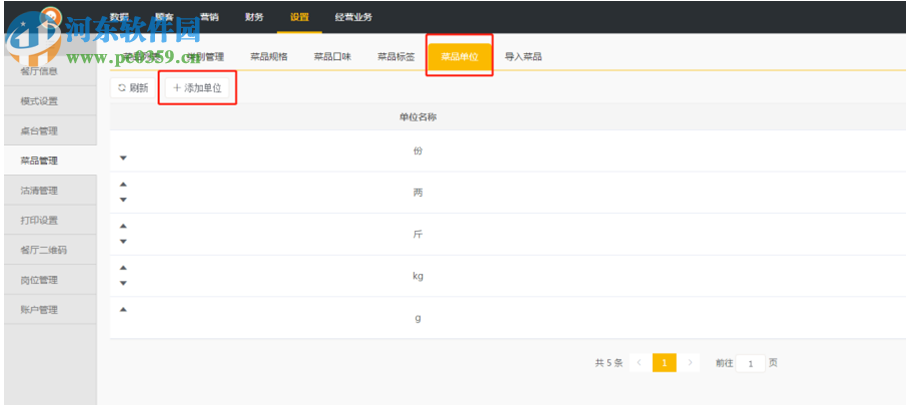Switch to the 菜品规格 tab
This screenshot has width=906, height=405.
269,57
